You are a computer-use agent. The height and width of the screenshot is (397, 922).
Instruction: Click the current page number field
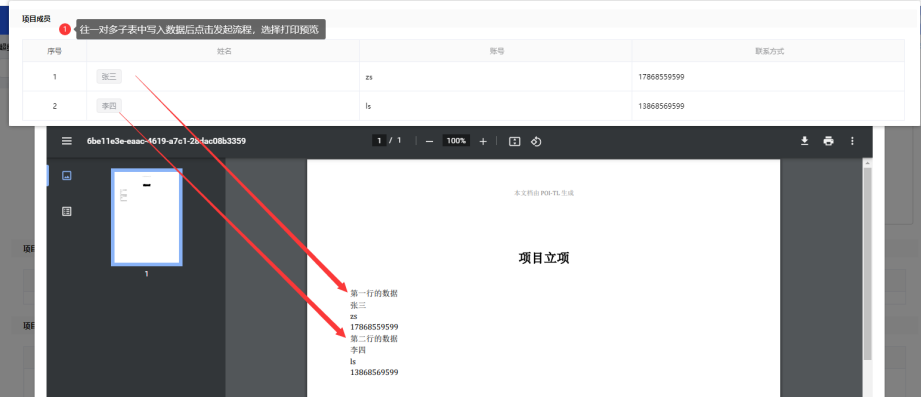coord(379,141)
